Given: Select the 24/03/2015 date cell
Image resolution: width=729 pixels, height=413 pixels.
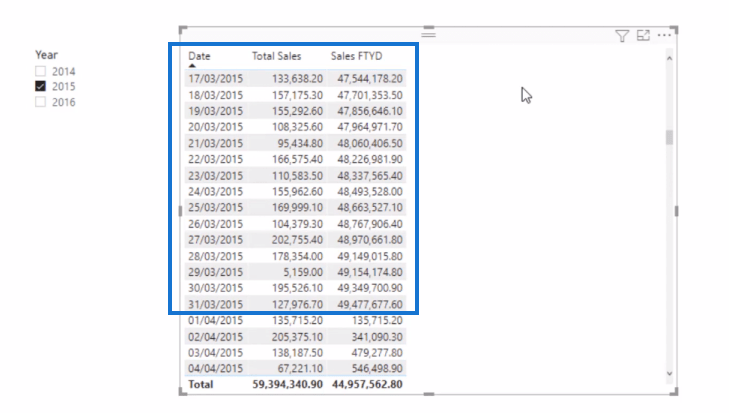Looking at the screenshot, I should pyautogui.click(x=215, y=192).
